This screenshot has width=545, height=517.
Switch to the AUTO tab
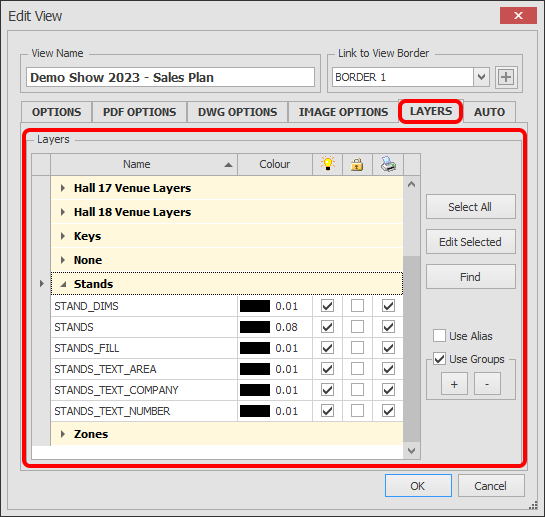(489, 112)
